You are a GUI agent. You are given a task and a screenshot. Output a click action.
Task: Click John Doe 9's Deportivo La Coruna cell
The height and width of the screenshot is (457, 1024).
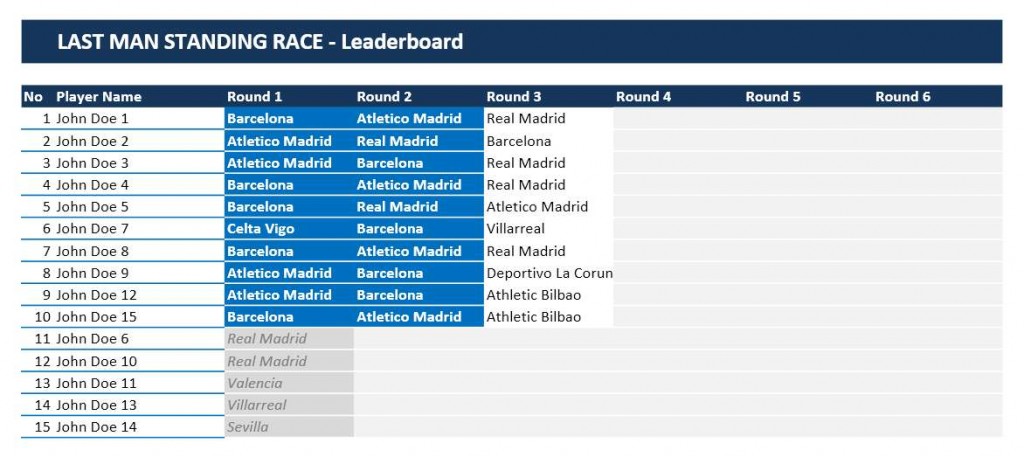pyautogui.click(x=549, y=273)
